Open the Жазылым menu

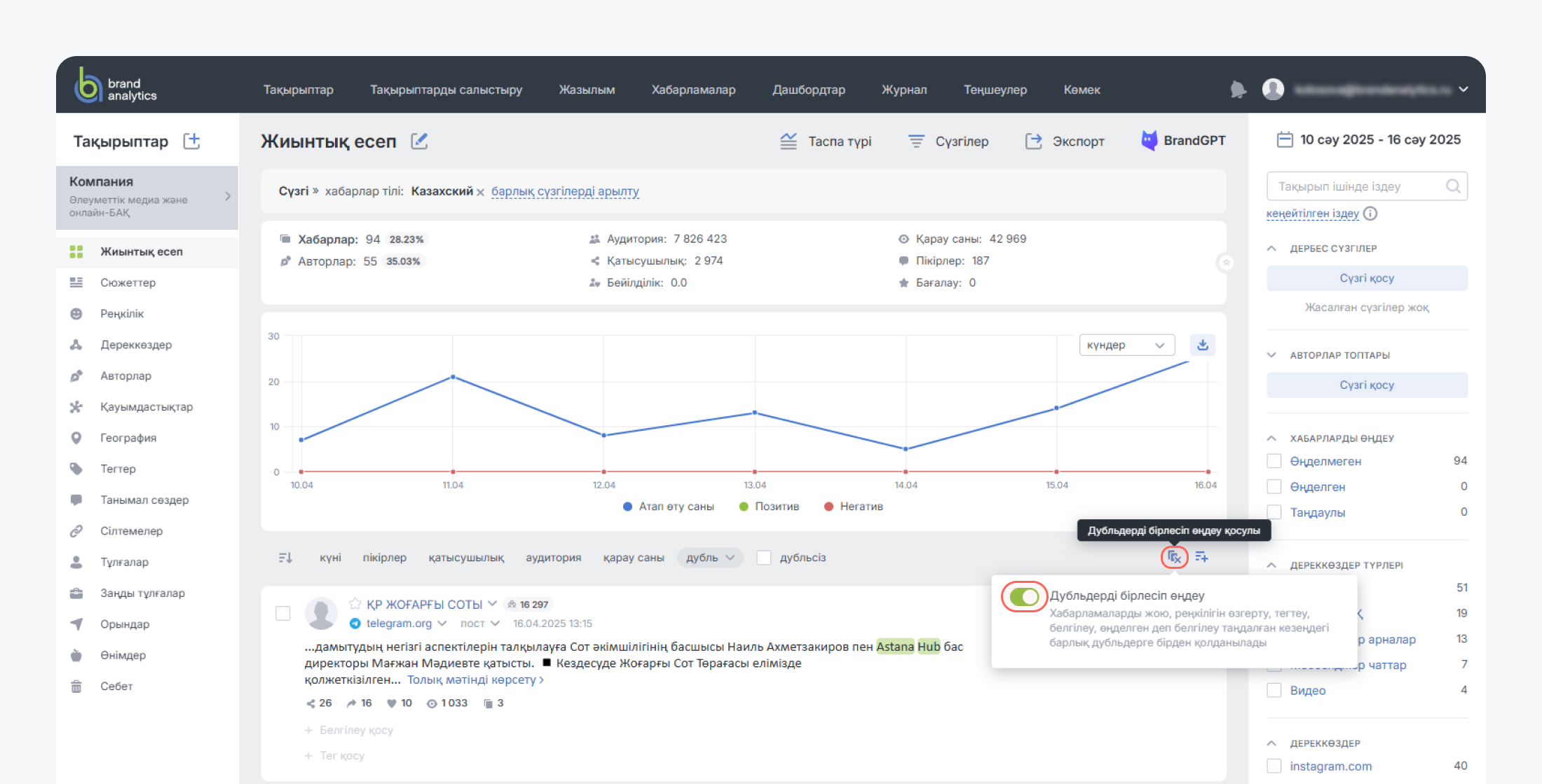[587, 90]
